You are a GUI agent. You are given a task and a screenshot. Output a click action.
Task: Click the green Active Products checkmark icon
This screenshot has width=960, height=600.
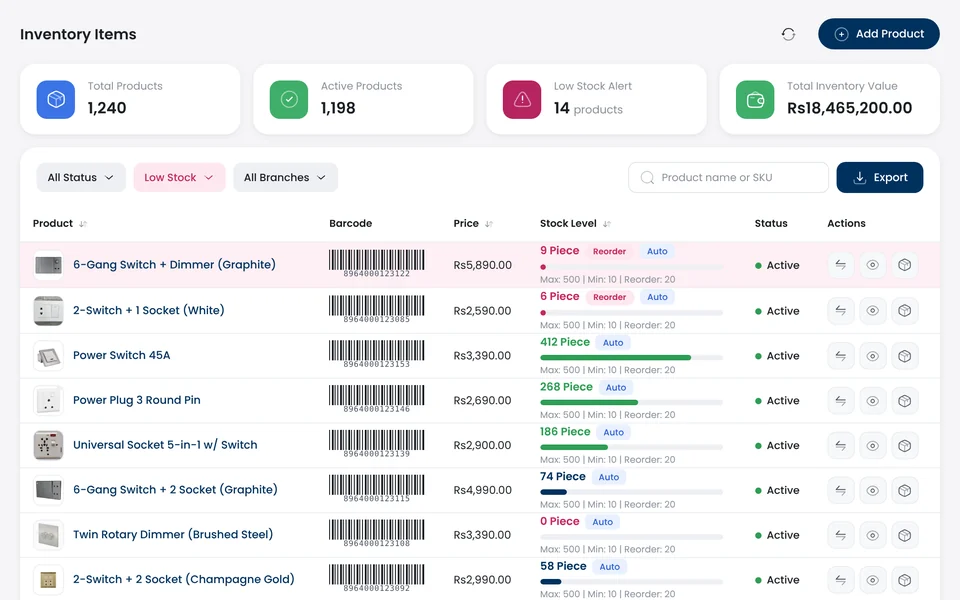(289, 99)
